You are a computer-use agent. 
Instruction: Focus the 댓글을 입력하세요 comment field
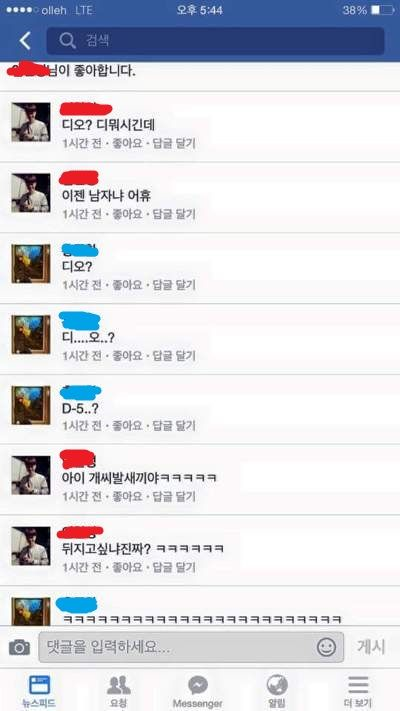pos(191,647)
